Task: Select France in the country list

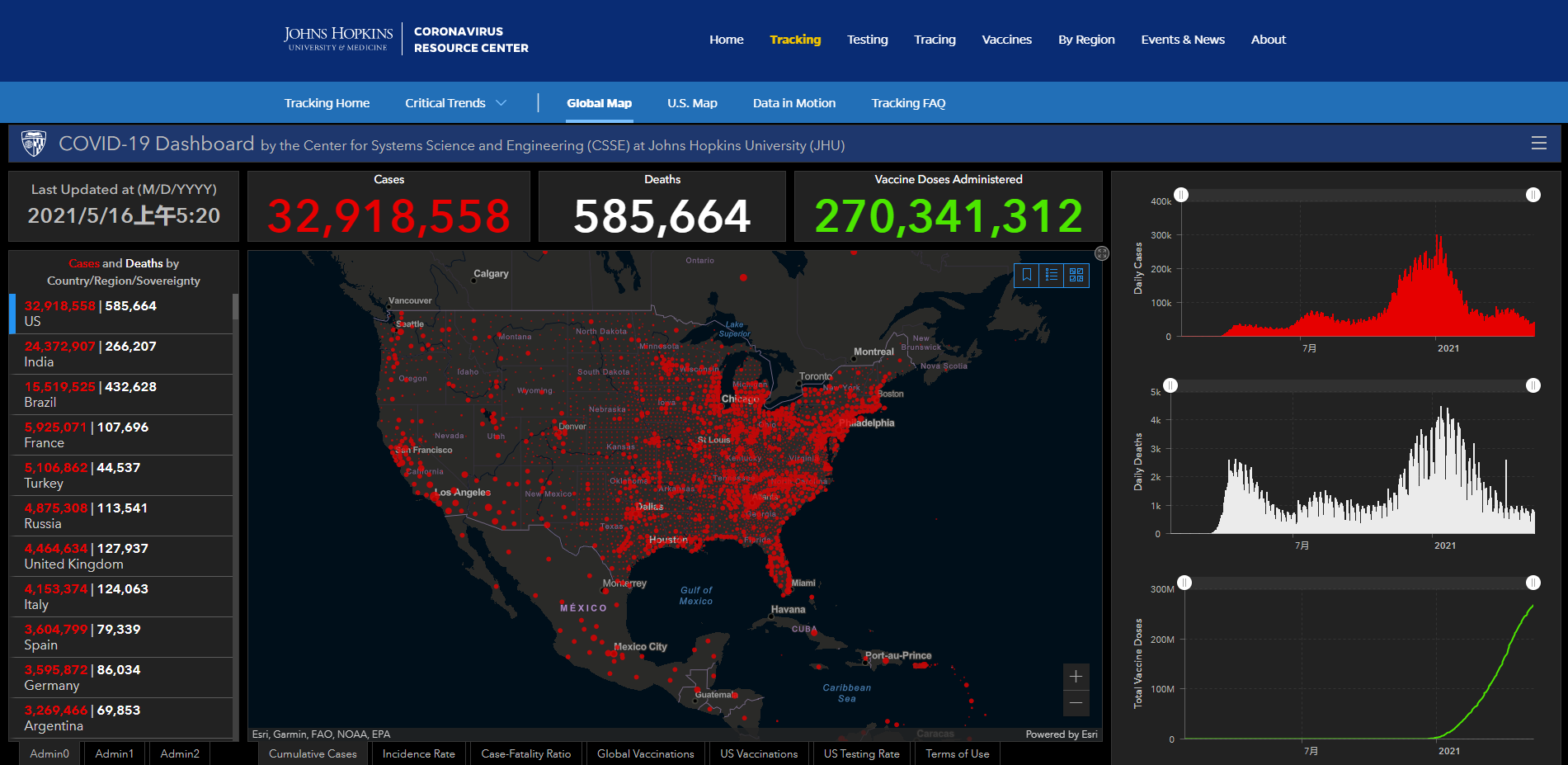Action: point(121,435)
